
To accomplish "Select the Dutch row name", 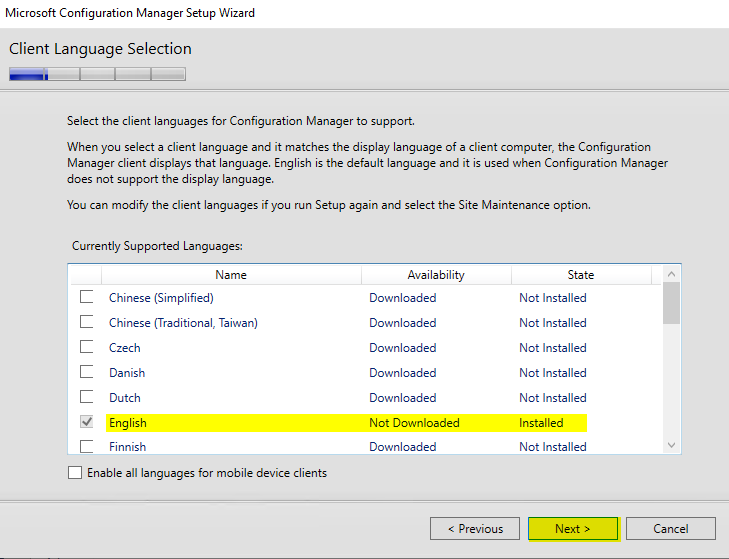I will pyautogui.click(x=125, y=398).
